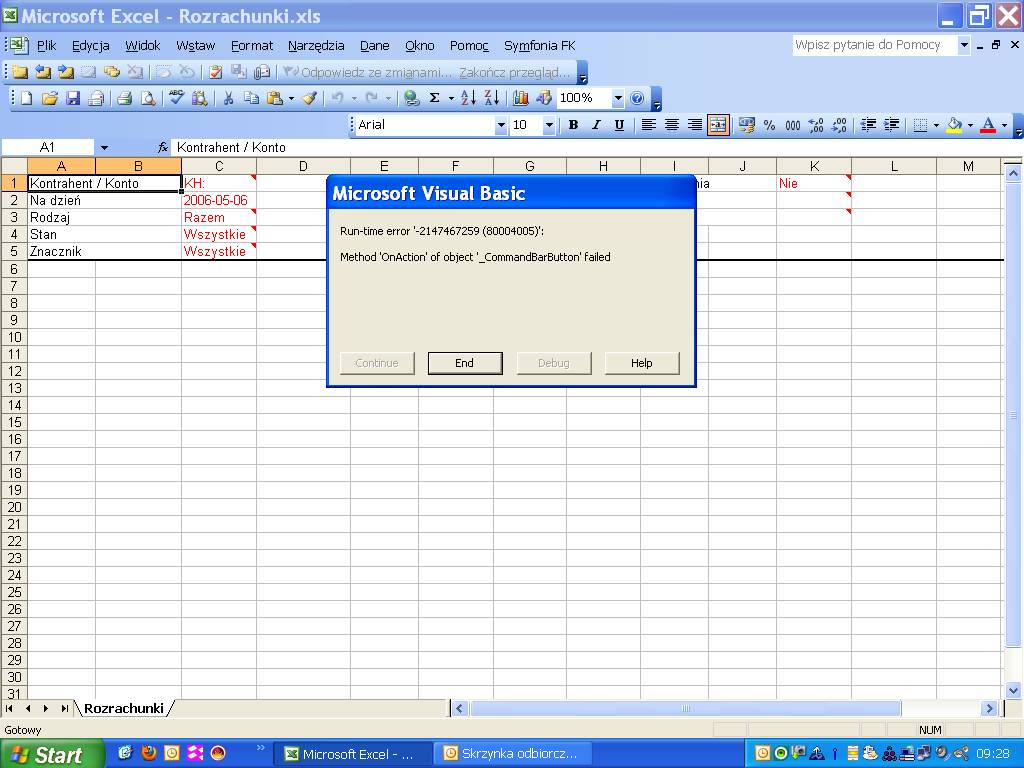Screen dimensions: 1024x768
Task: Click the Font Color A swatch
Action: coord(988,125)
